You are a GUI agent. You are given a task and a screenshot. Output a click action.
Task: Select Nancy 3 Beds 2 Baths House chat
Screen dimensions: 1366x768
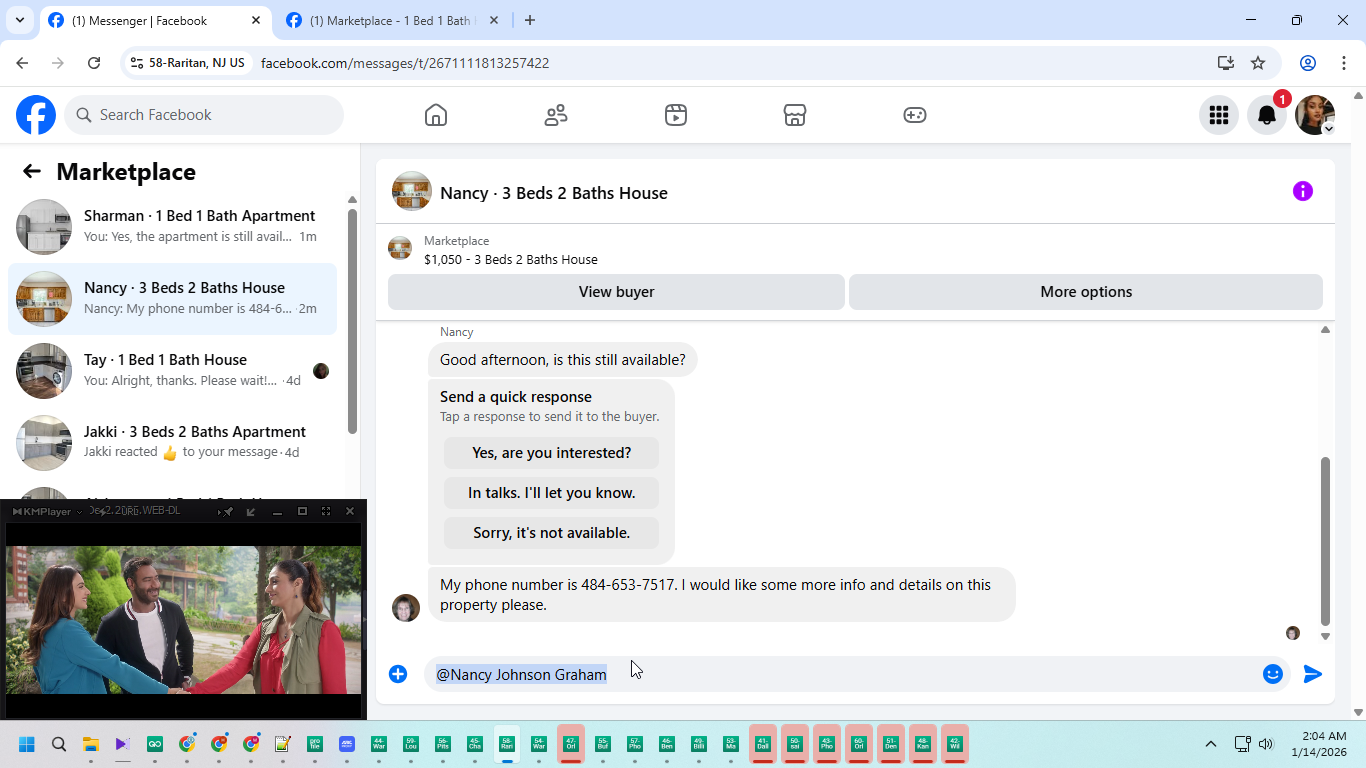click(172, 298)
